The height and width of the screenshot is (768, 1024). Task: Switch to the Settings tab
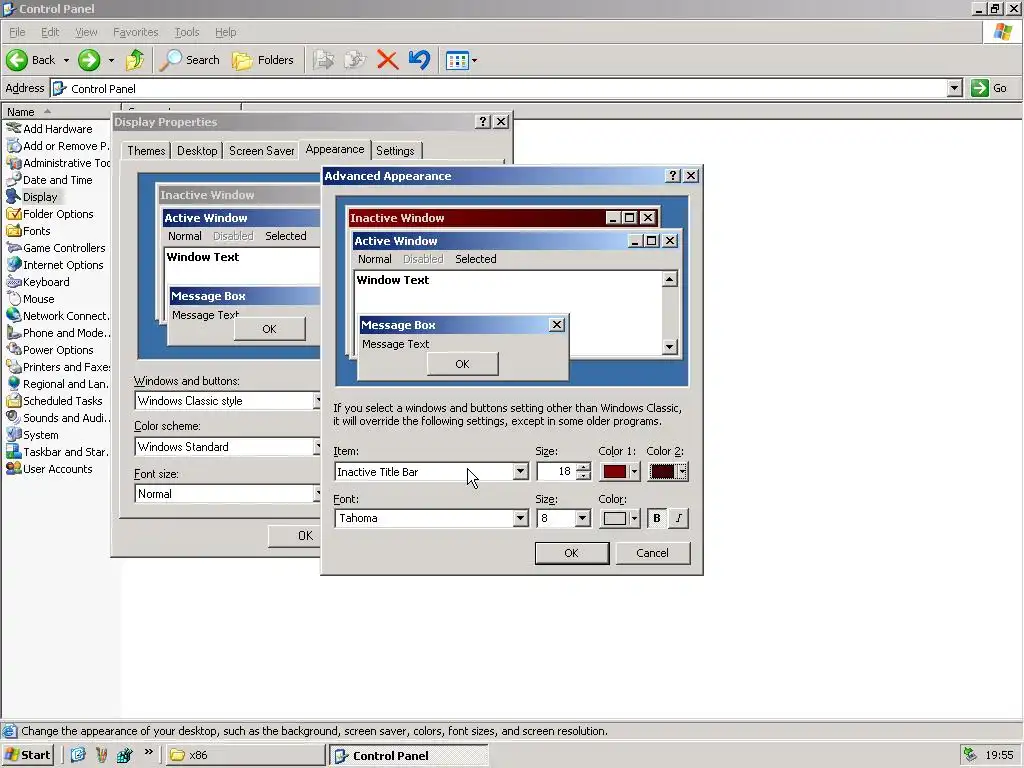coord(395,151)
